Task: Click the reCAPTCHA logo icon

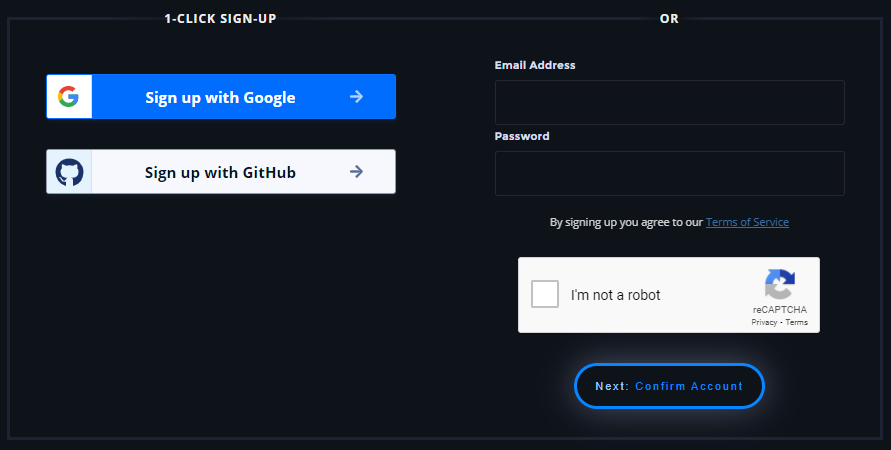Action: click(x=780, y=285)
